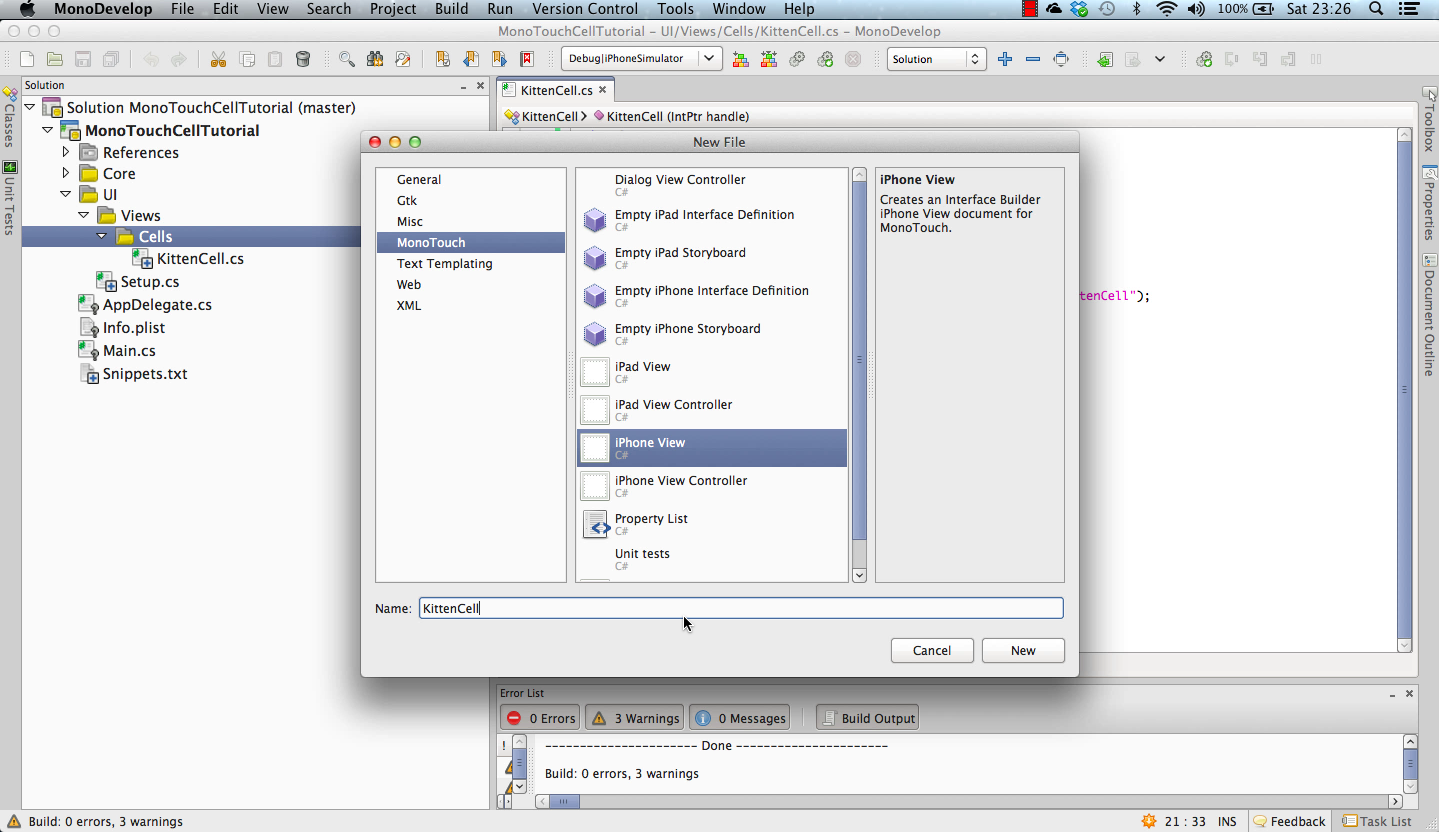Click the Toggle Bookmark toolbar icon
The height and width of the screenshot is (833, 1439).
click(443, 59)
